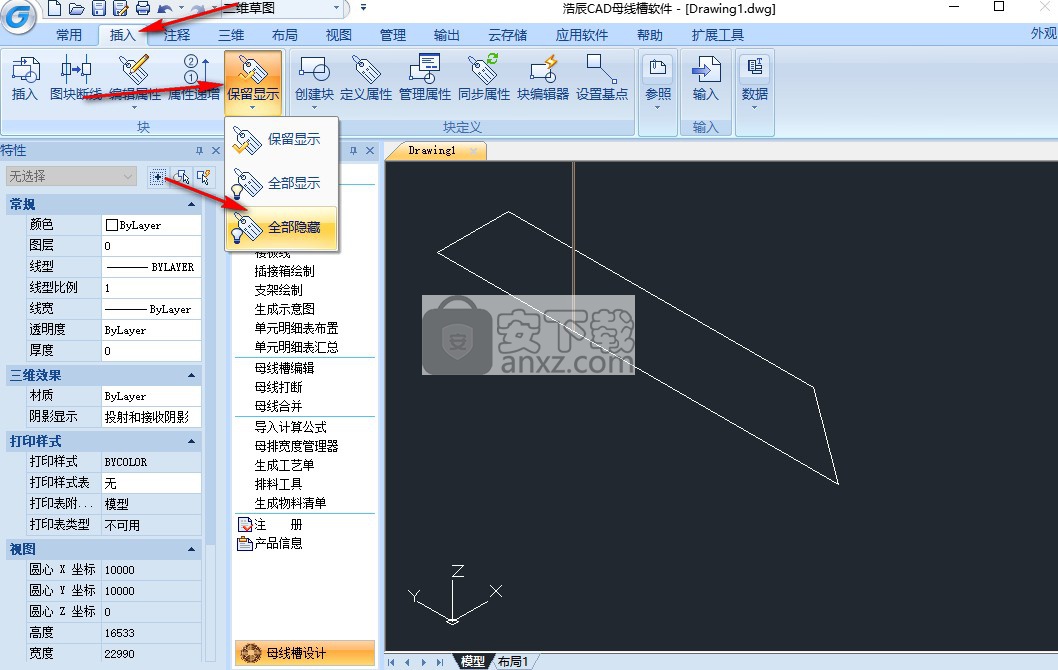Click the 定义属性 tool
The height and width of the screenshot is (670, 1058).
point(366,78)
